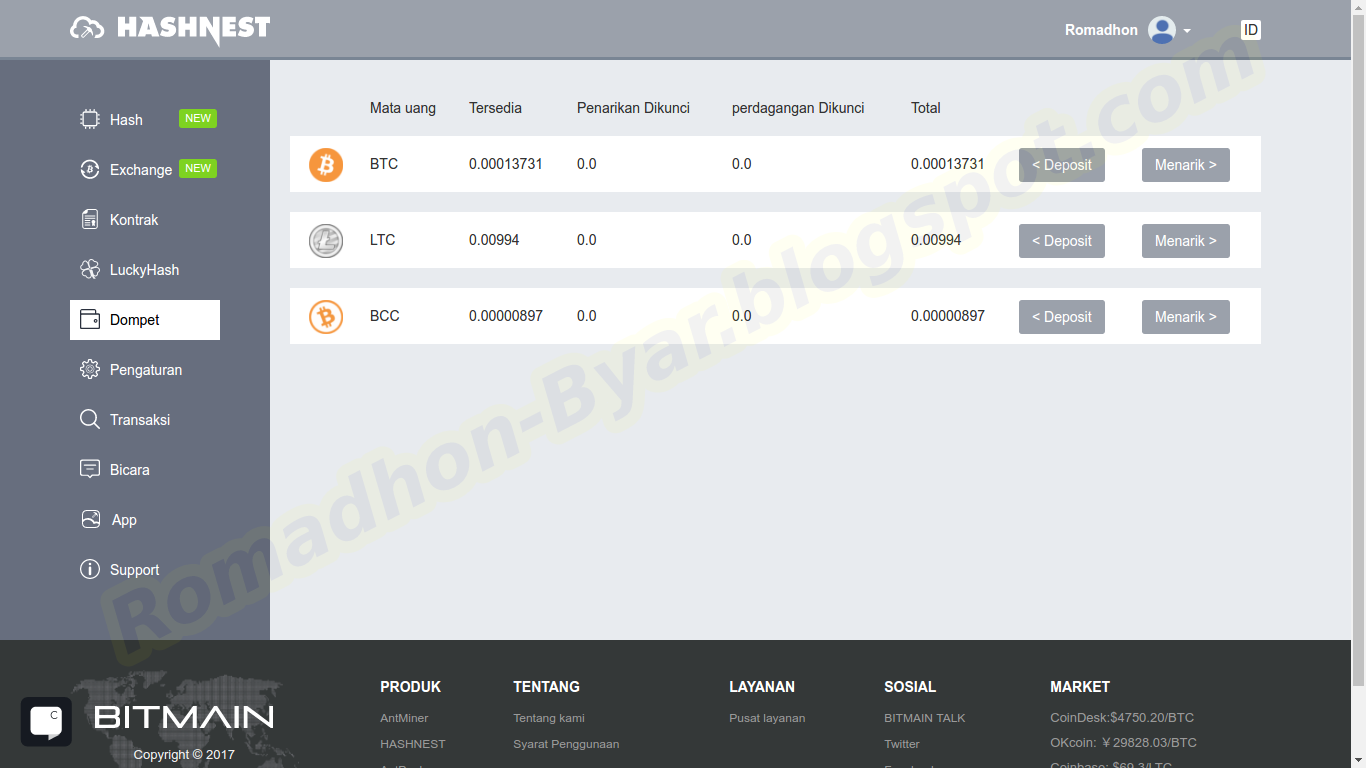Viewport: 1366px width, 768px height.
Task: Click the green NEW badge beside Hash
Action: point(198,118)
